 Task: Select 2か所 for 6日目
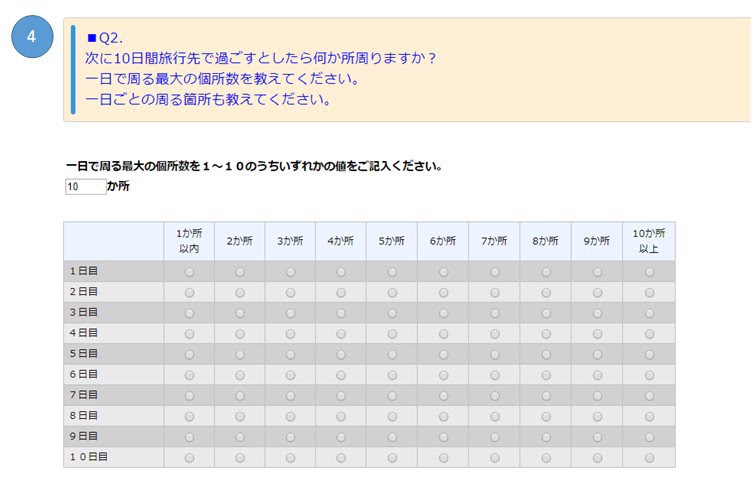tap(240, 375)
